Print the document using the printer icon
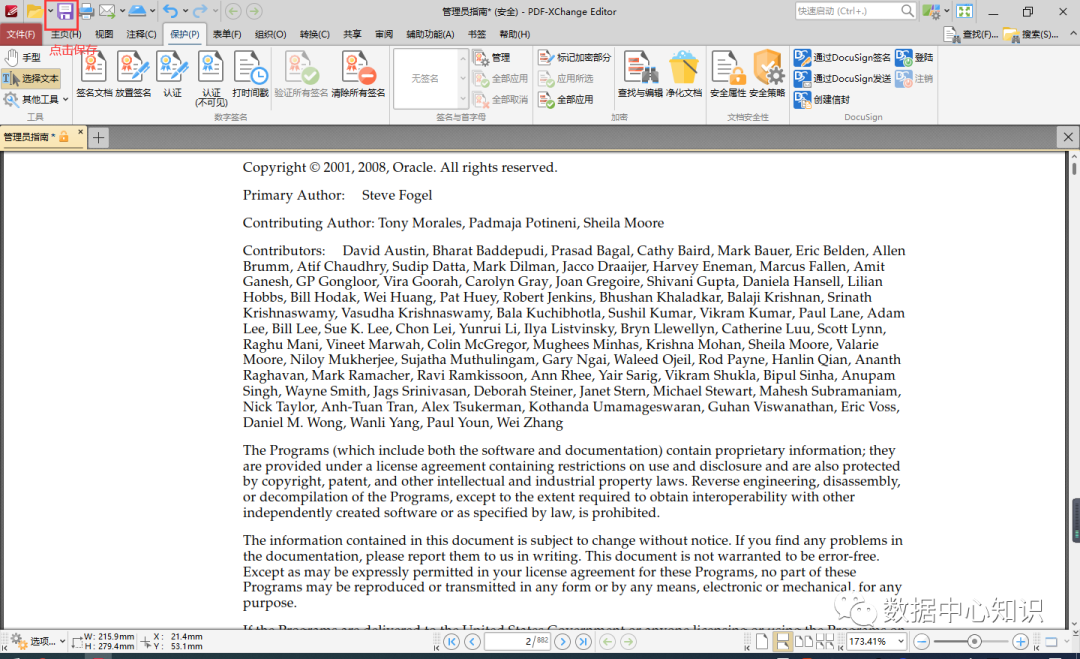1080x659 pixels. click(x=86, y=11)
